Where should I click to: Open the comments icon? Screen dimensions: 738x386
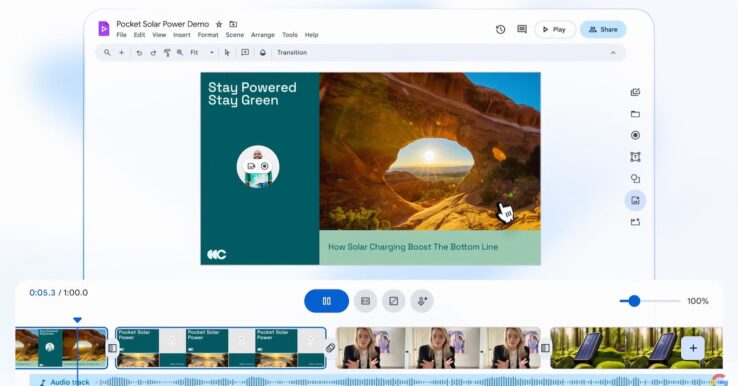tap(522, 29)
